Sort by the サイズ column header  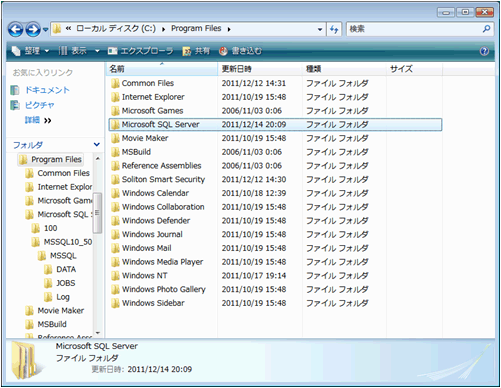[414, 69]
